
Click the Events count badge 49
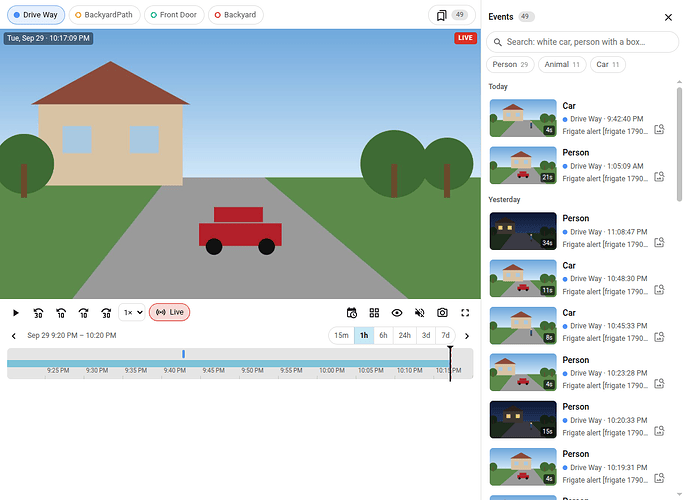point(525,17)
